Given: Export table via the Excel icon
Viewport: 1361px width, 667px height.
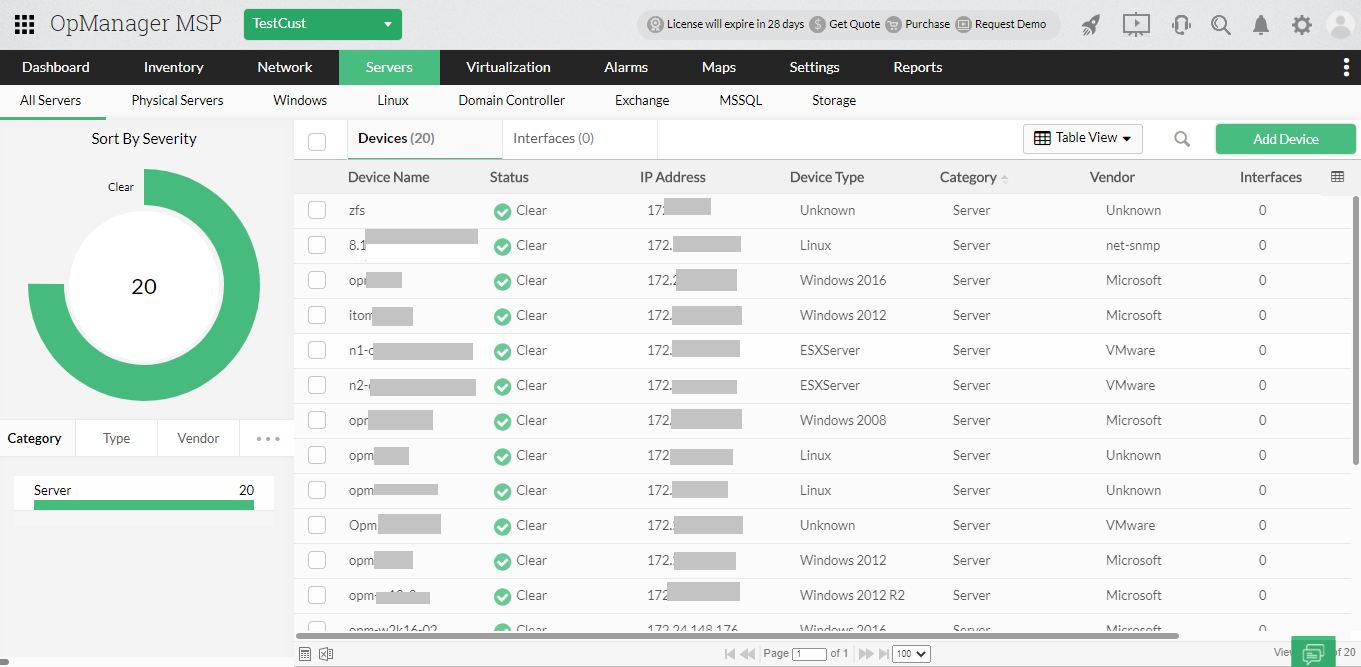Looking at the screenshot, I should pos(325,654).
